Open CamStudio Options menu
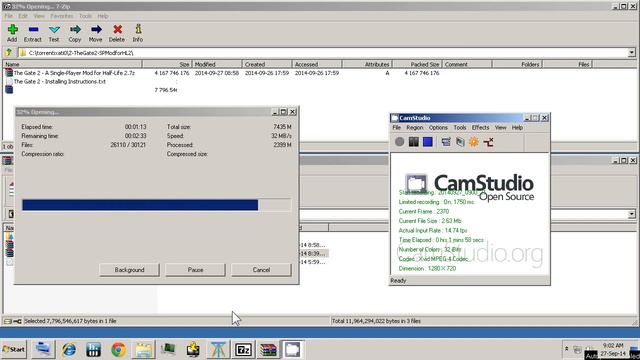Image resolution: width=640 pixels, height=360 pixels. 438,127
